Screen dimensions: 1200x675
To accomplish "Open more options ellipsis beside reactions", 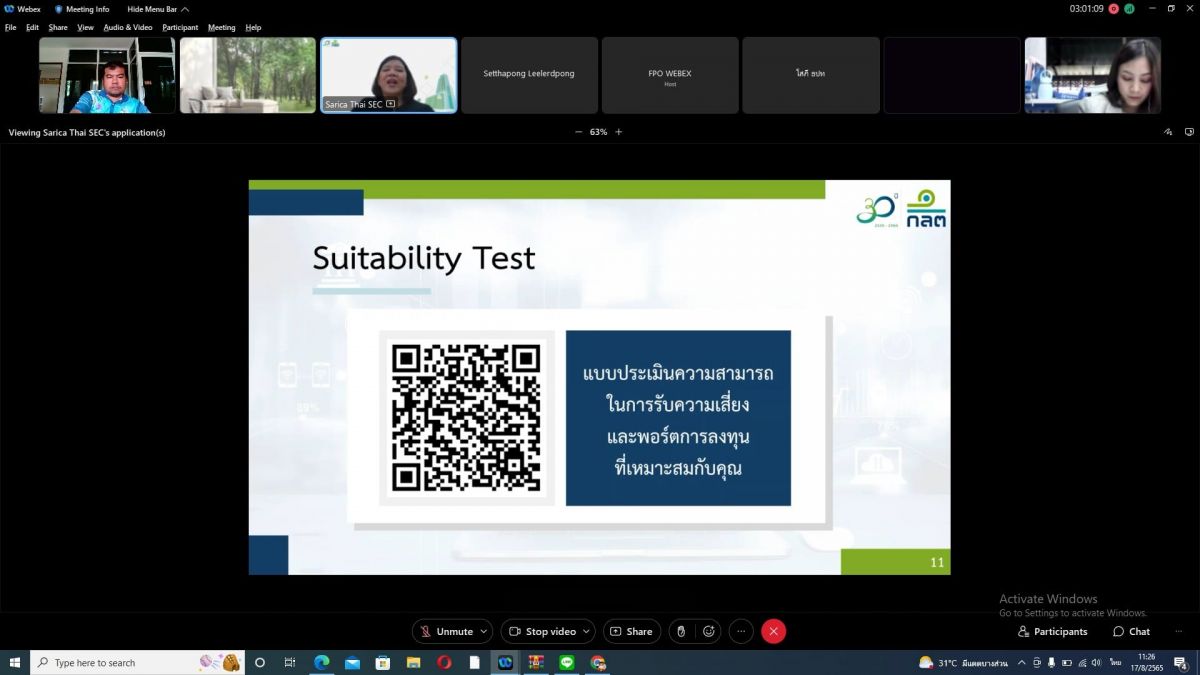I will coord(741,631).
